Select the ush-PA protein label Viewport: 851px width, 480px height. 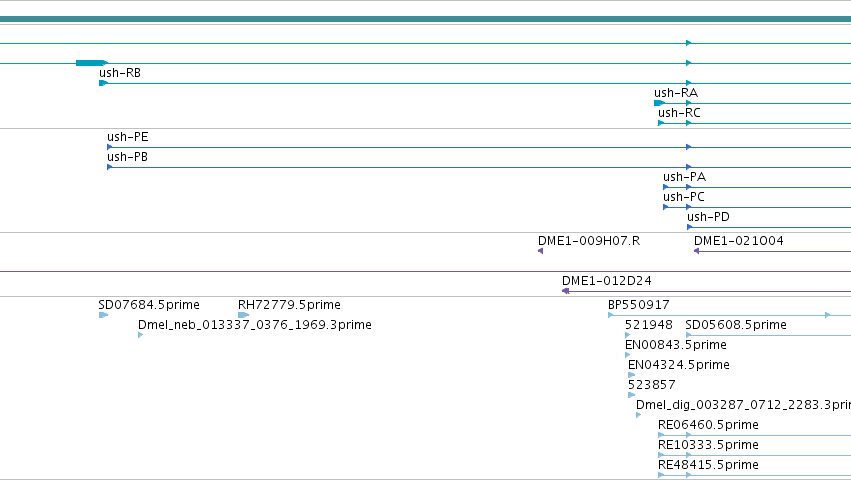684,177
